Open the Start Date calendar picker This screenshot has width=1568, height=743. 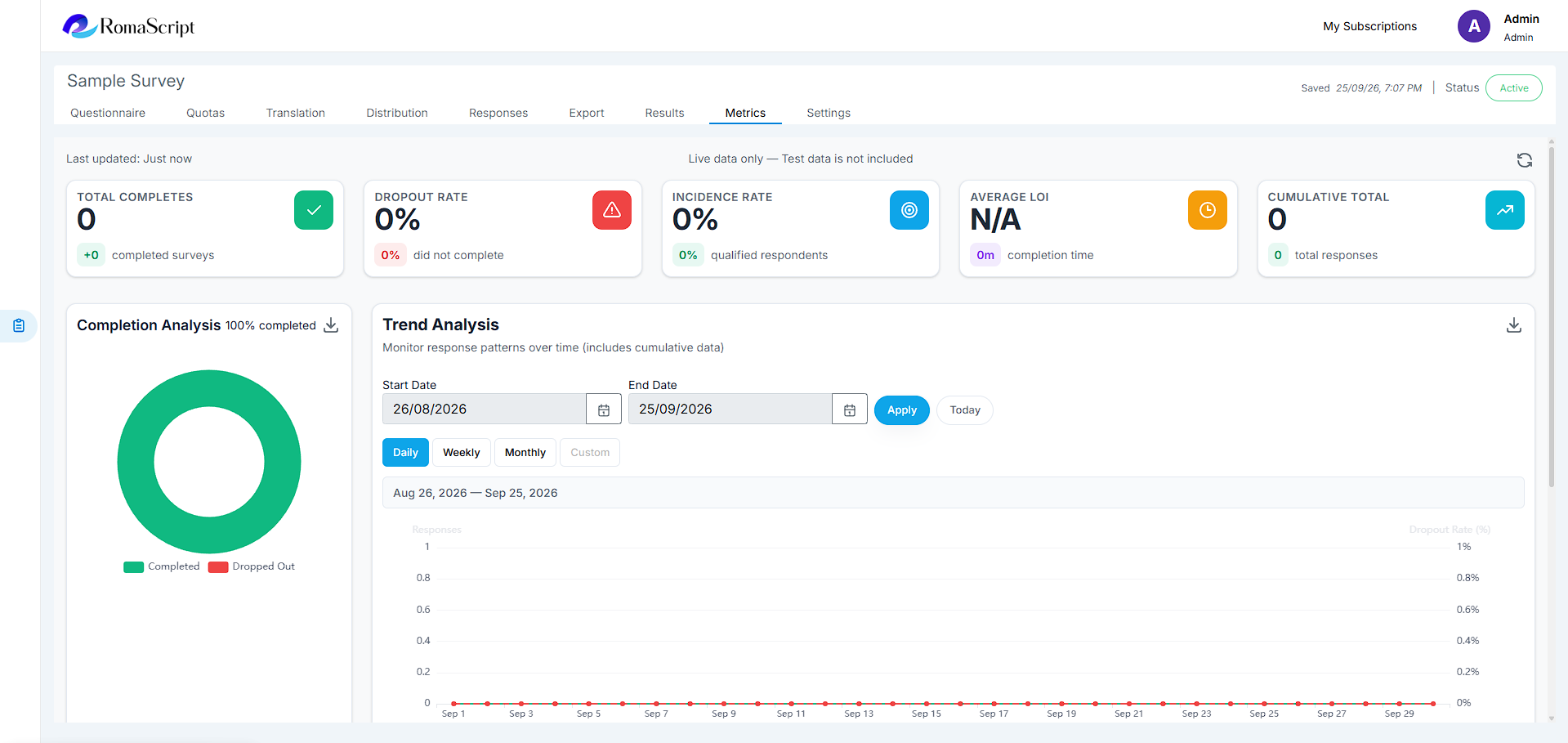pos(604,410)
